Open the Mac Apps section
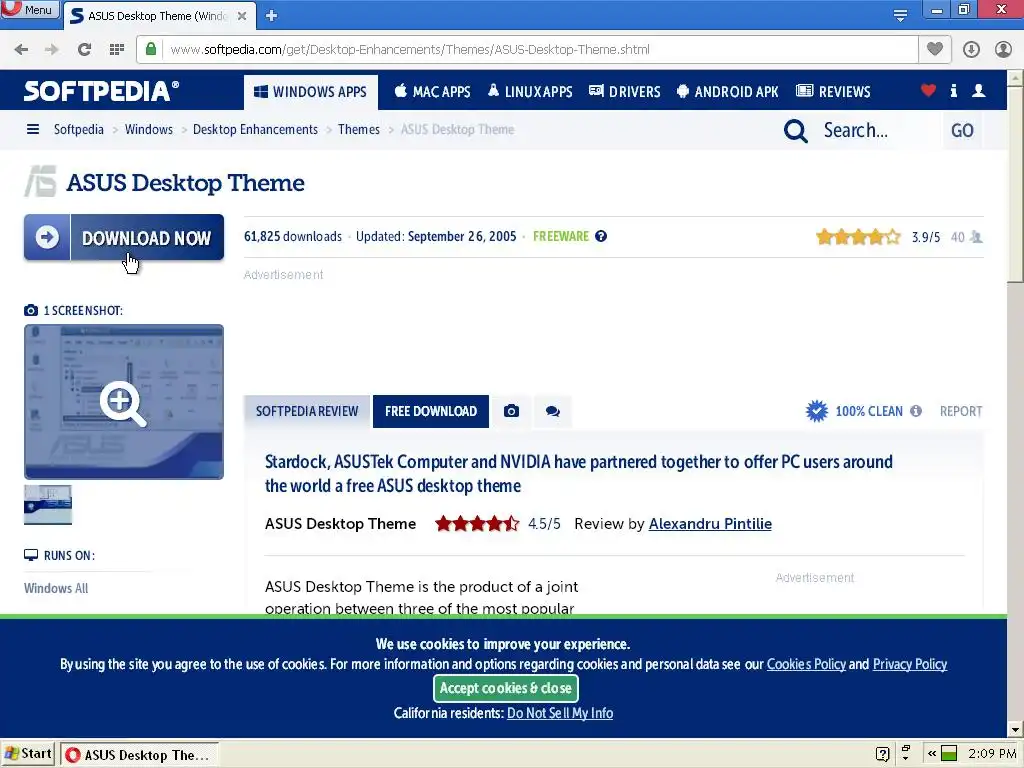This screenshot has height=768, width=1024. (432, 91)
